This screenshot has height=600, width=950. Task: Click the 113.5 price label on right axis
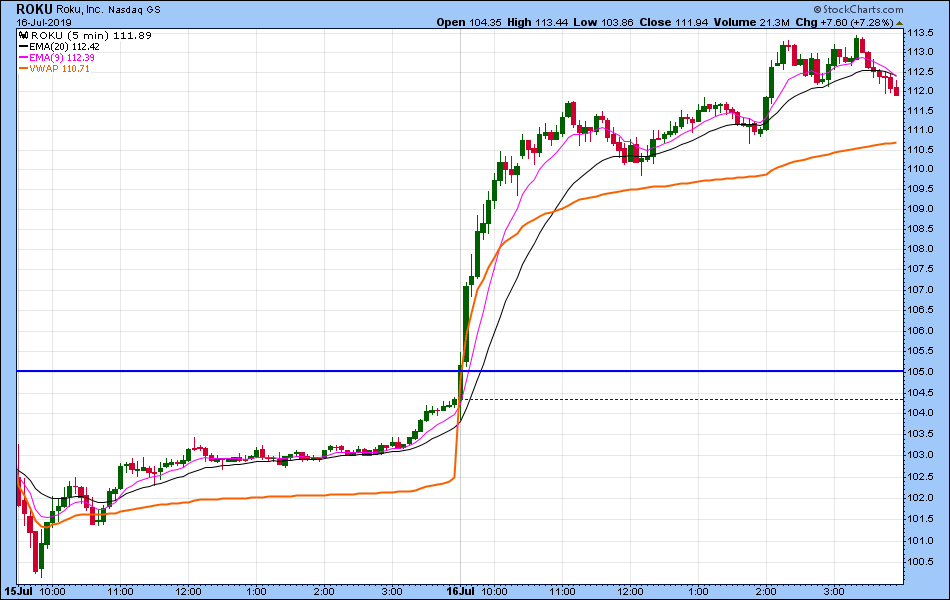922,30
